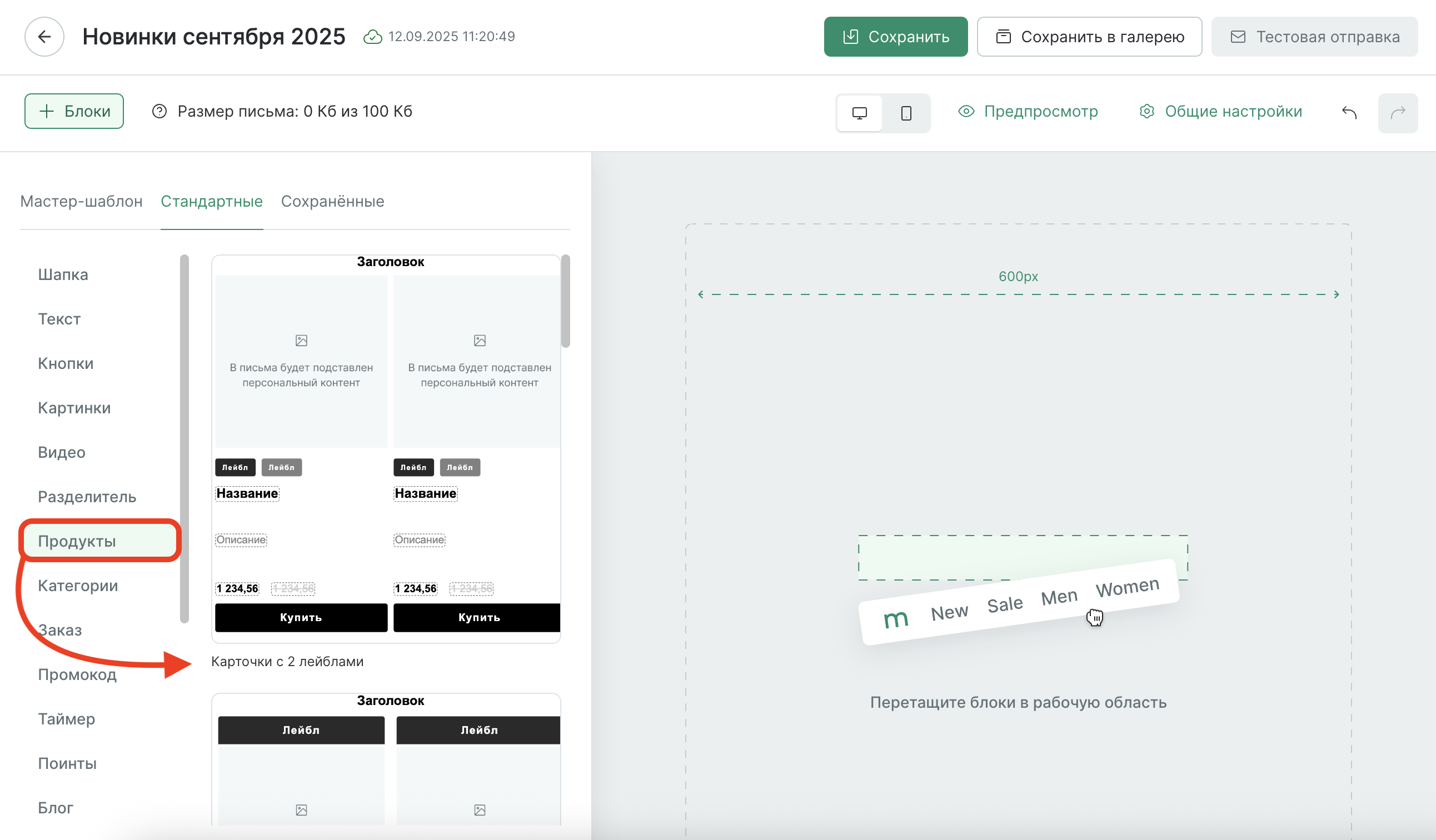This screenshot has height=840, width=1436.
Task: Open Общие настройки settings
Action: click(x=1220, y=112)
